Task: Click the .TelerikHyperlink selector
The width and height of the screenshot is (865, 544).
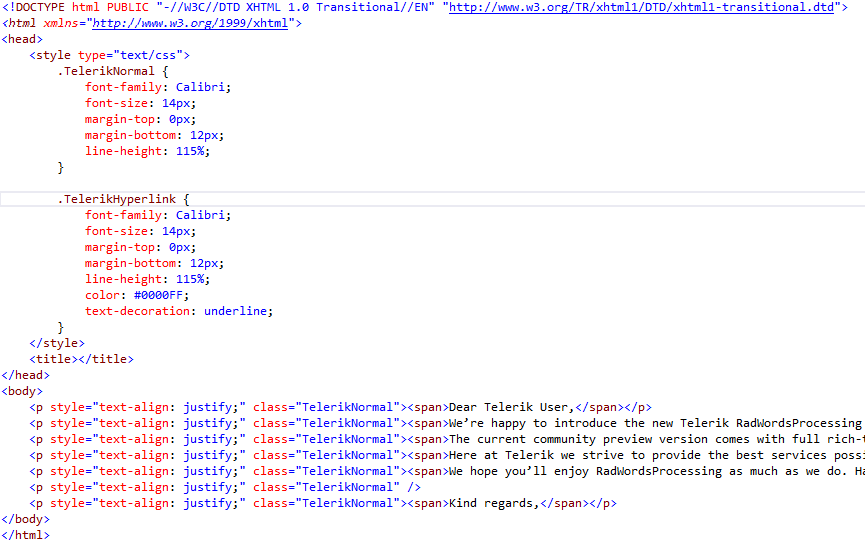Action: (x=117, y=199)
